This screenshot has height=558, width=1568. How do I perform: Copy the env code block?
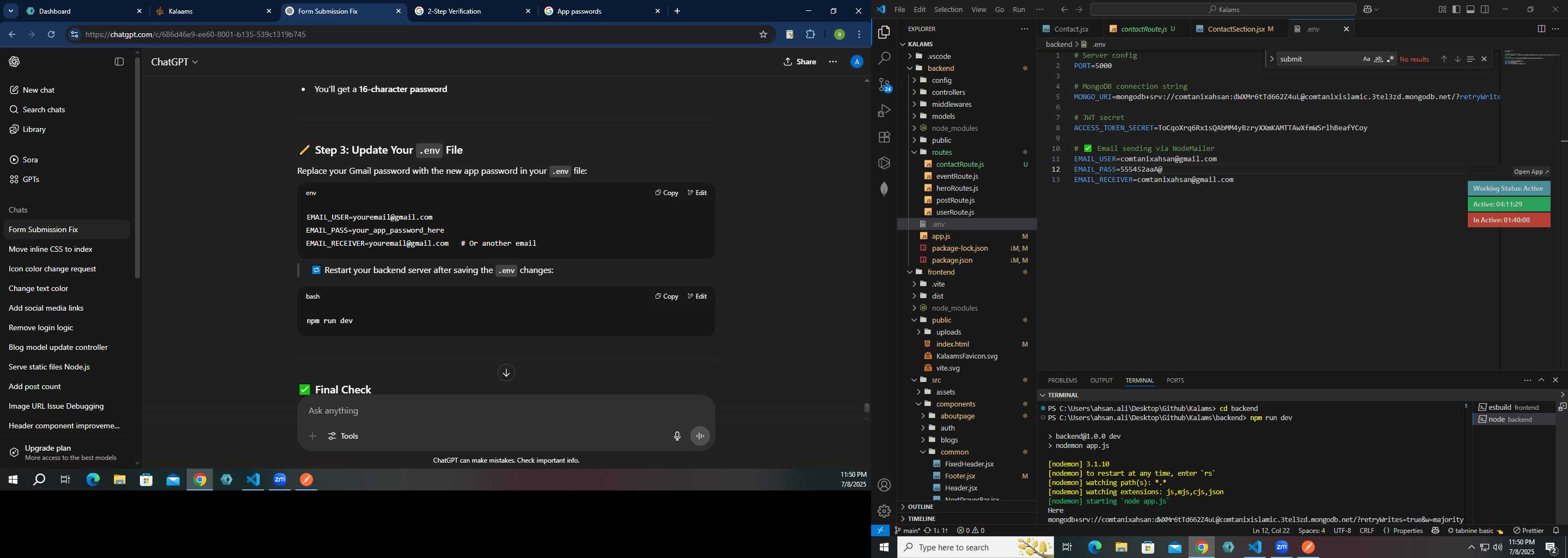pos(666,193)
